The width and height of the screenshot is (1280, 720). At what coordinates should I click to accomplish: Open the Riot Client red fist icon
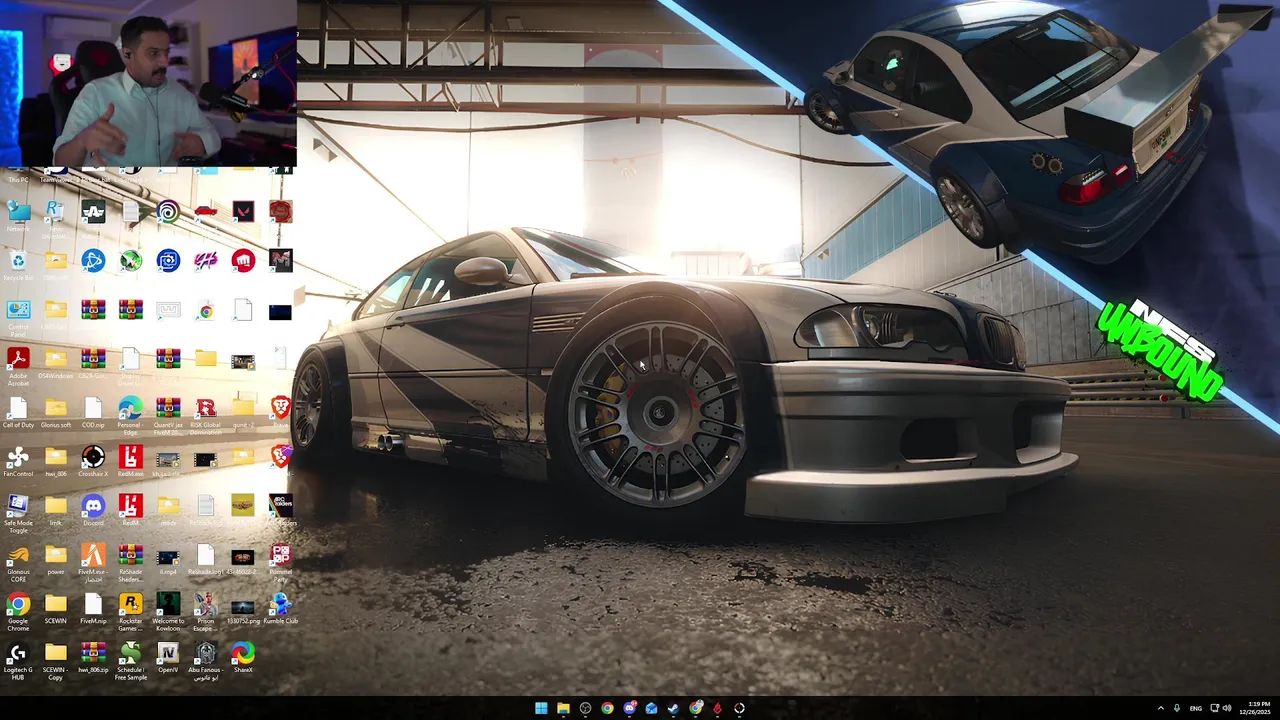pyautogui.click(x=243, y=261)
